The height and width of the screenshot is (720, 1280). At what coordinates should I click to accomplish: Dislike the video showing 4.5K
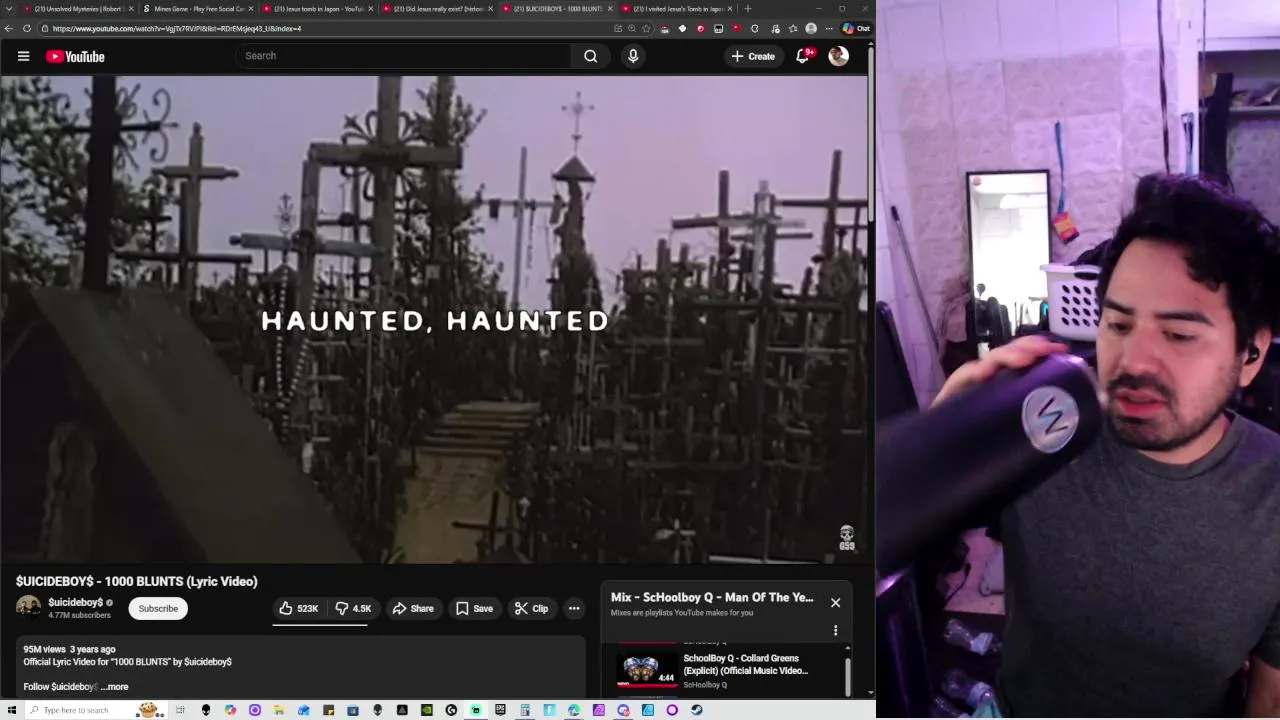[x=354, y=608]
